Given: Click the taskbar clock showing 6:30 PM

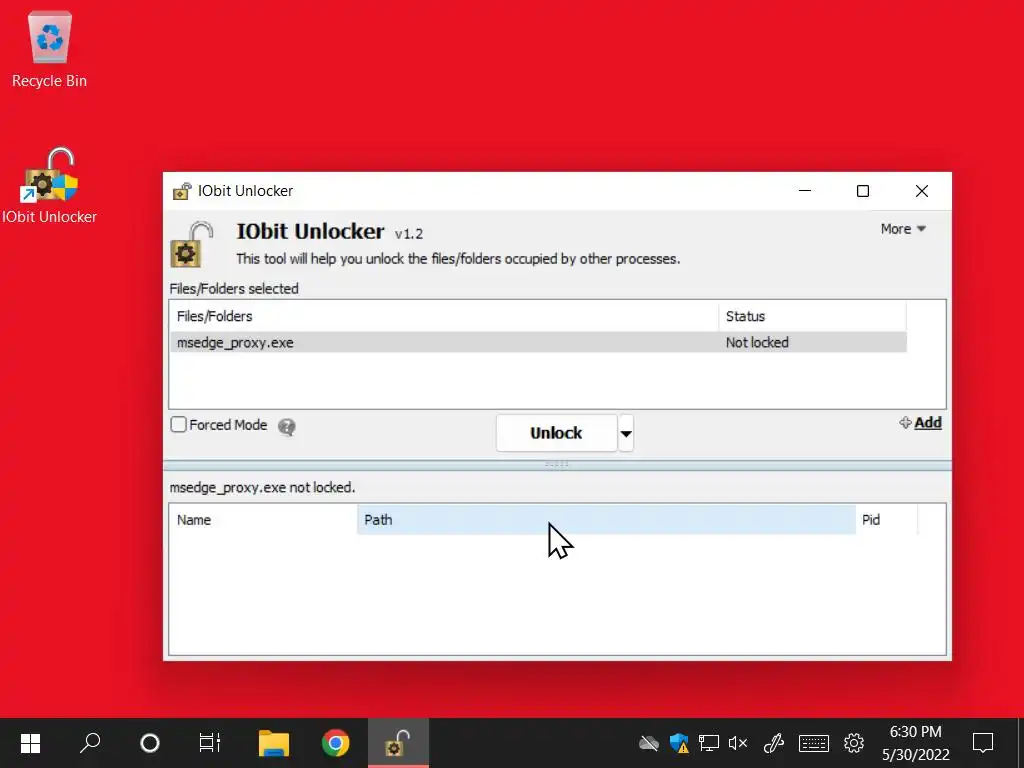Looking at the screenshot, I should click(916, 743).
